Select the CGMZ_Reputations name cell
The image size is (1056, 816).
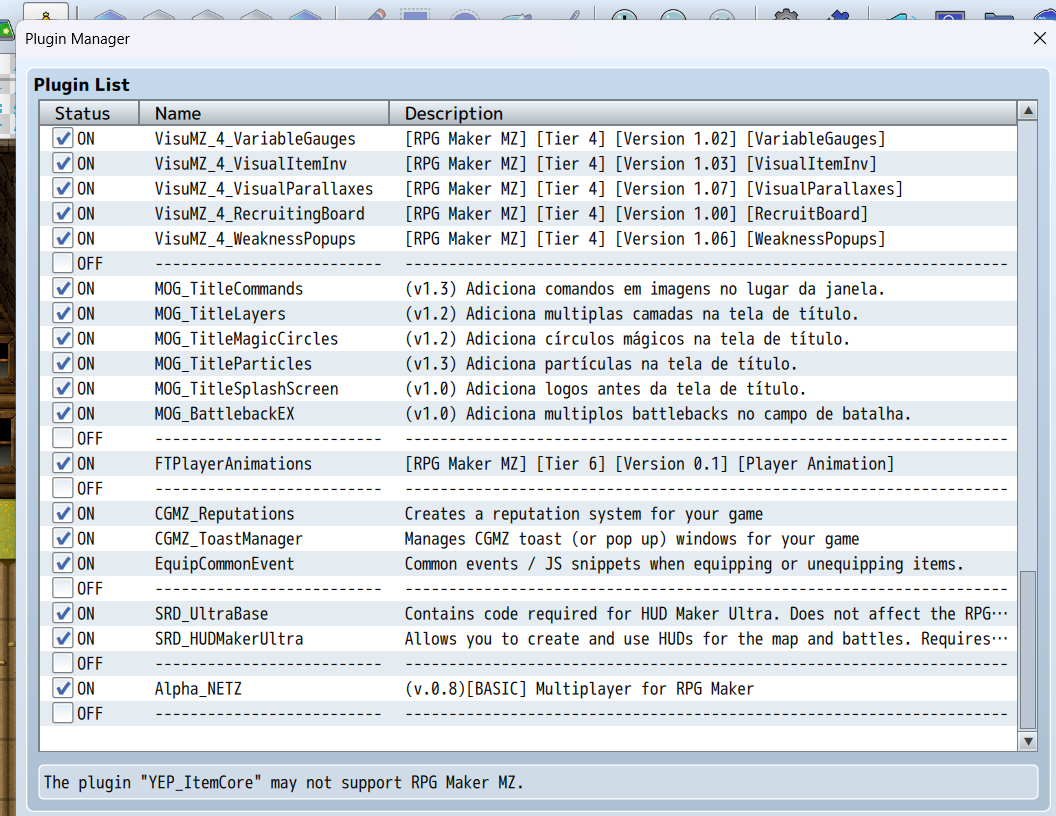click(224, 514)
